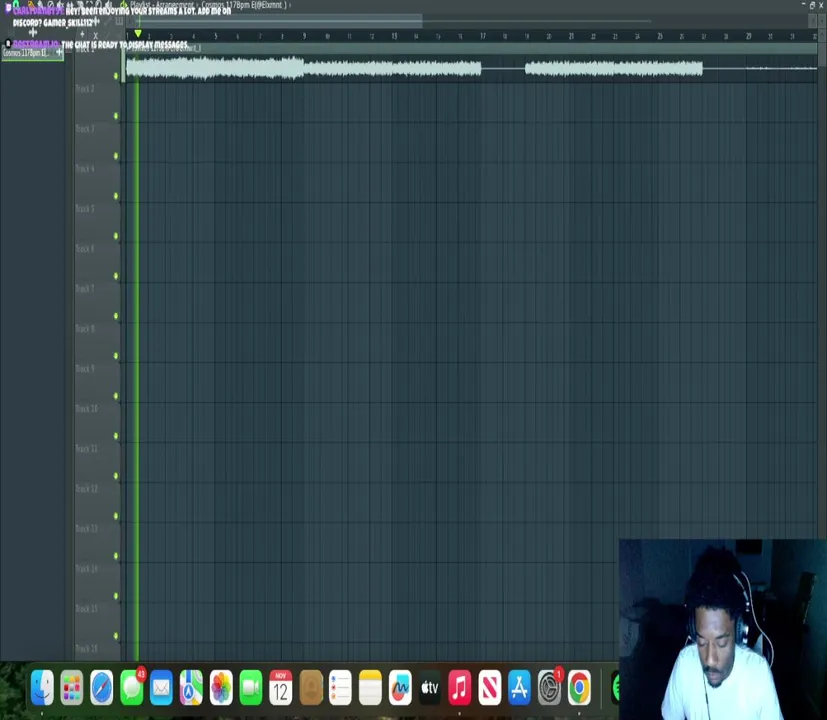This screenshot has height=720, width=827.
Task: Open Contacts from the dock
Action: click(311, 688)
